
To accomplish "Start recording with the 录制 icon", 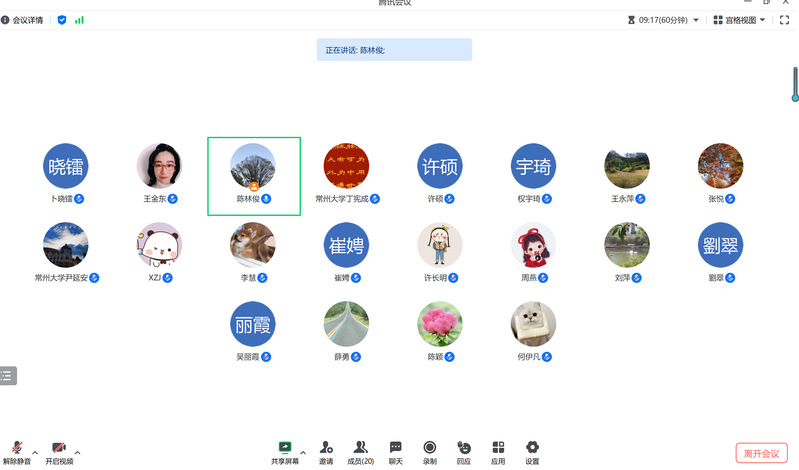I will [x=430, y=453].
